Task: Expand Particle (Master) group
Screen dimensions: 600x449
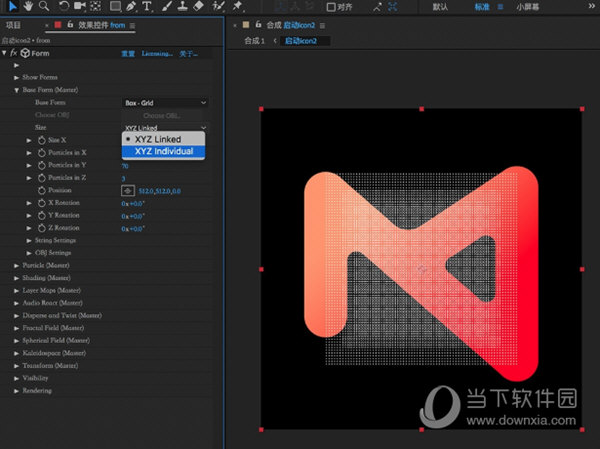Action: coord(16,266)
